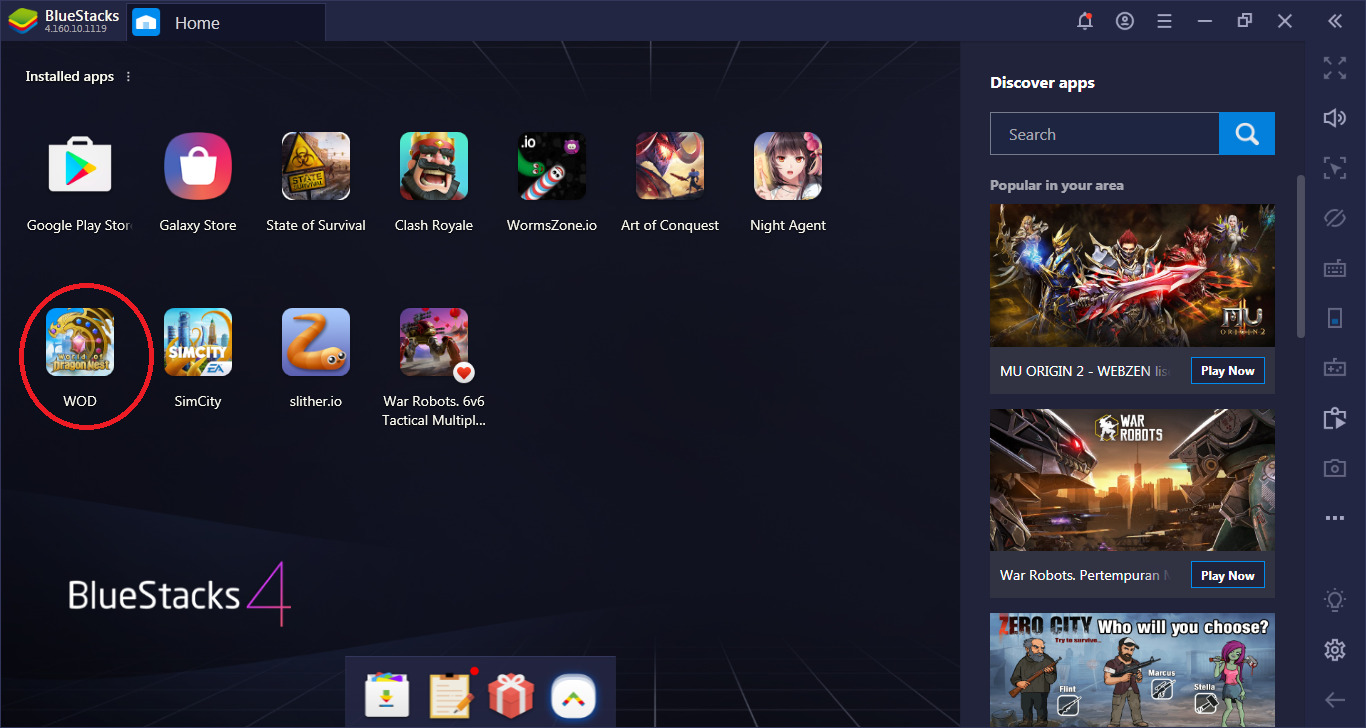The image size is (1366, 728).
Task: Open the account profile icon
Action: tap(1125, 21)
